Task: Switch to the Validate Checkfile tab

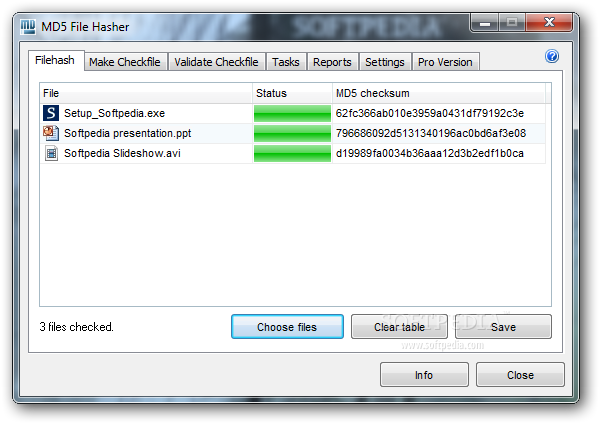Action: pyautogui.click(x=216, y=62)
